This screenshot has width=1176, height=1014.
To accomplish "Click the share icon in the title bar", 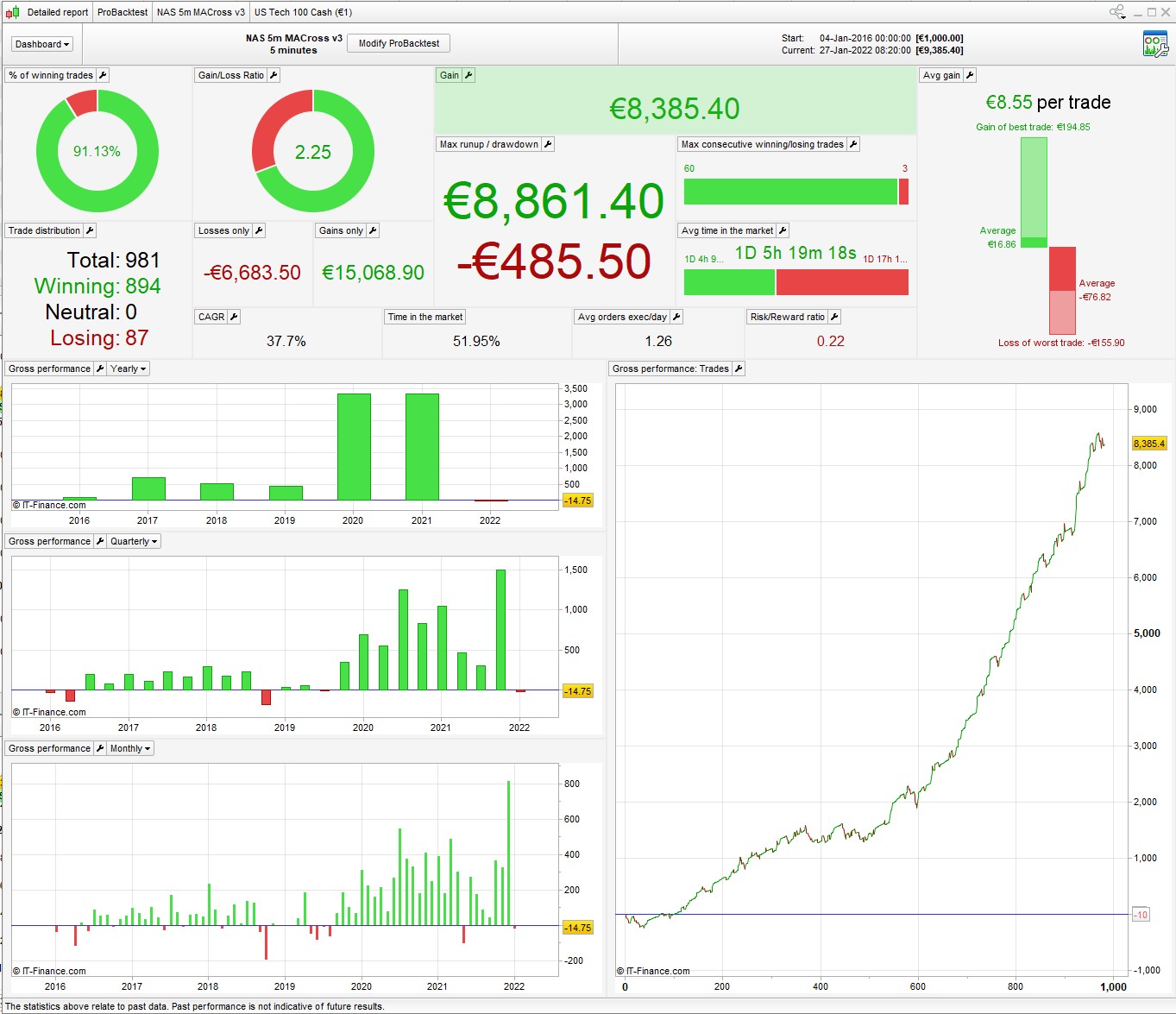I will [1117, 11].
